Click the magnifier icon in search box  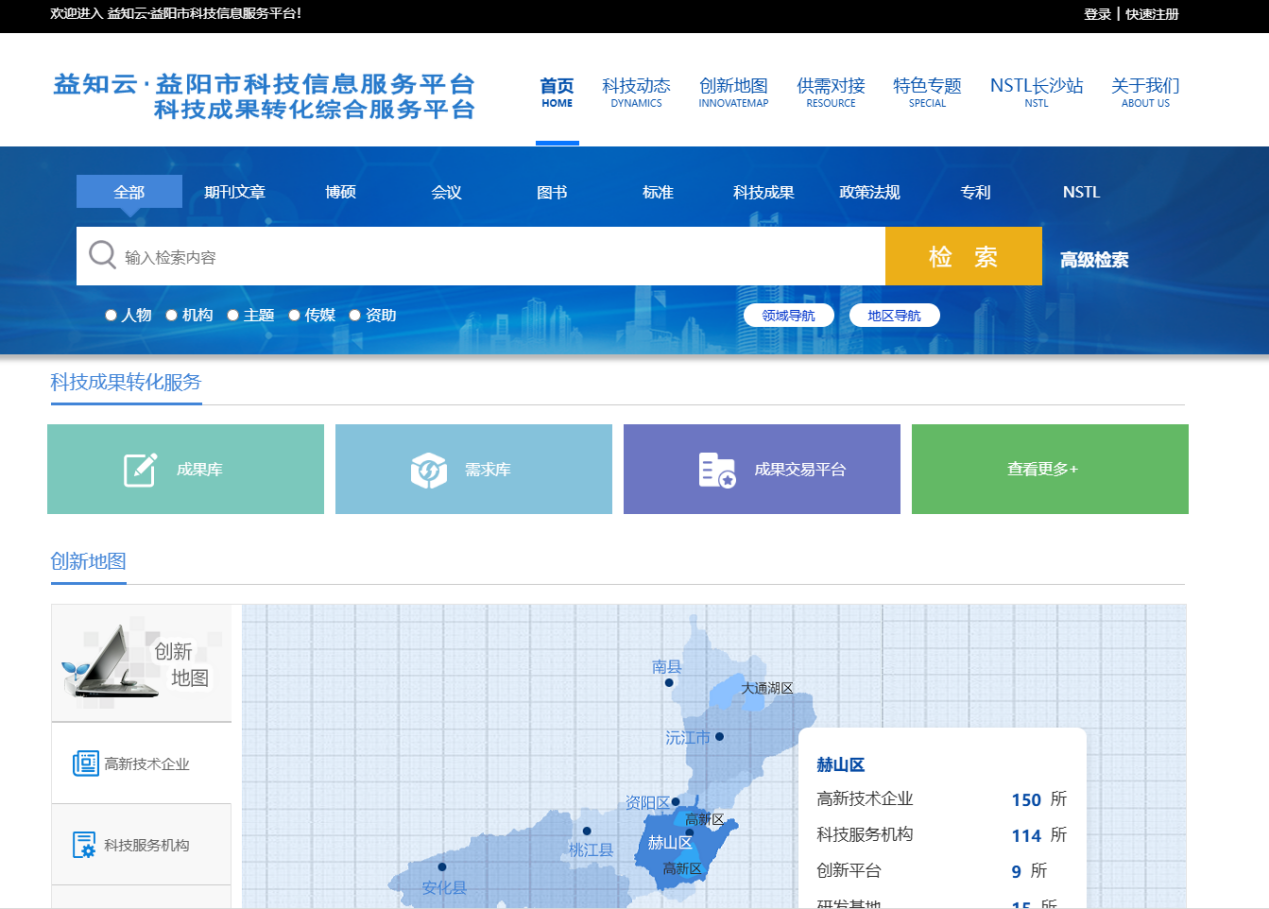point(102,256)
